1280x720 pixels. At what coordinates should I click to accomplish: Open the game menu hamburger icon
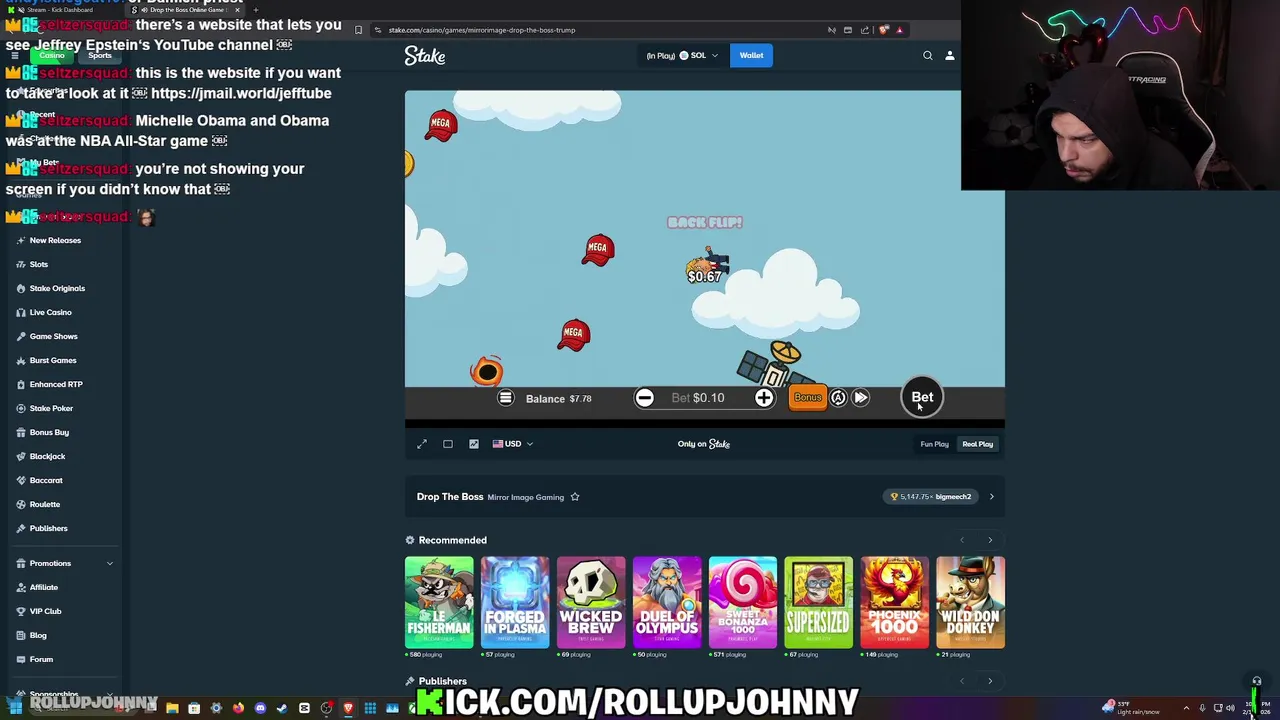[506, 398]
